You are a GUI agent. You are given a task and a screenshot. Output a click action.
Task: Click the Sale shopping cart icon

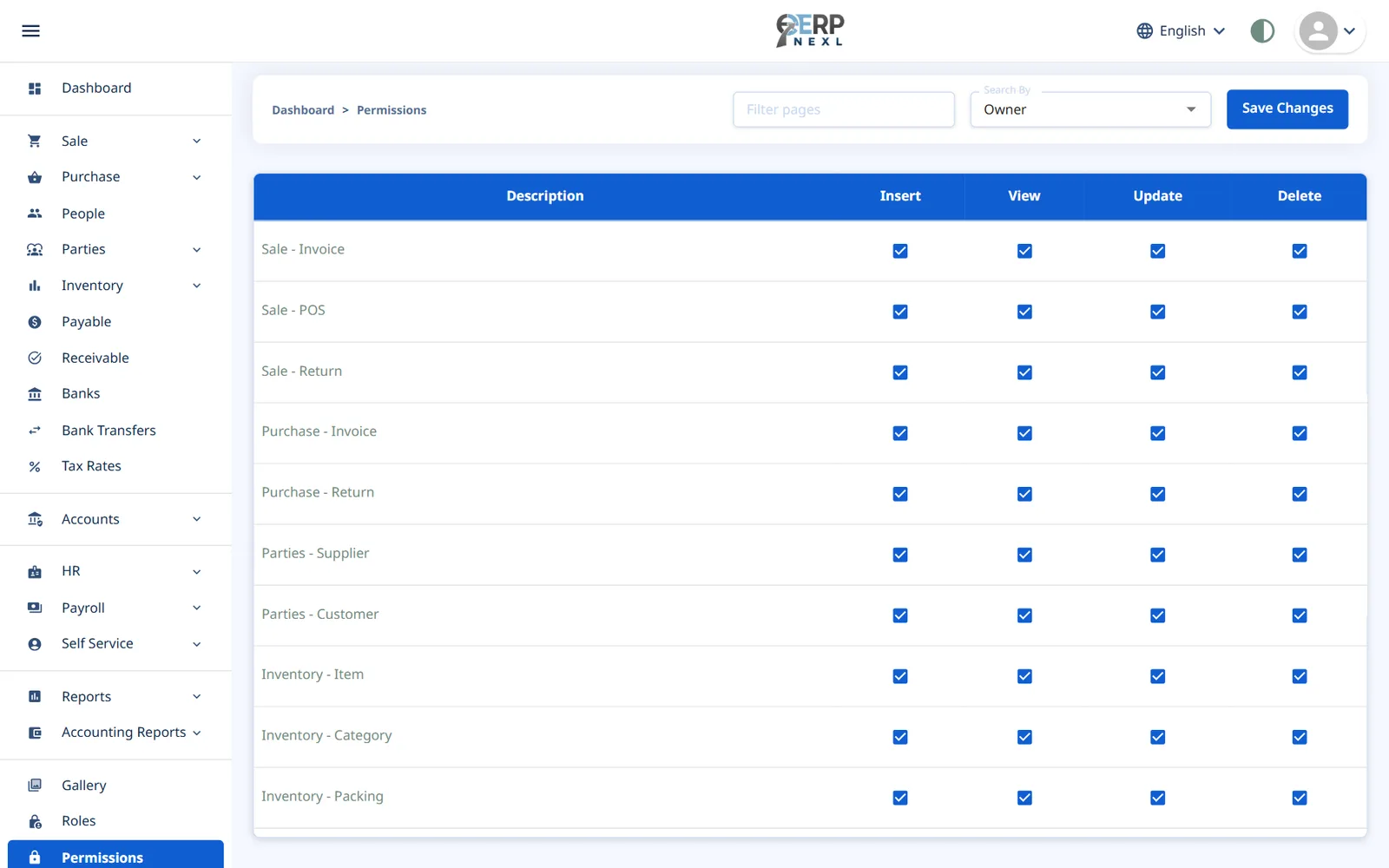point(35,141)
